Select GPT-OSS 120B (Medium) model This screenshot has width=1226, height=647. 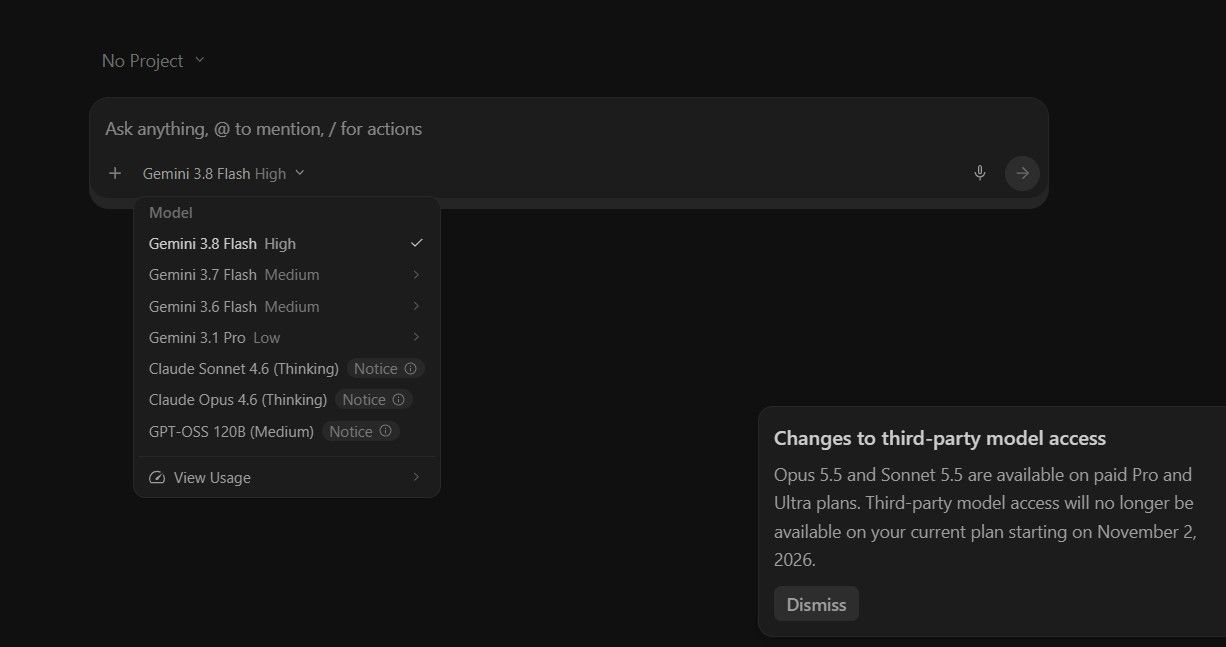point(287,431)
